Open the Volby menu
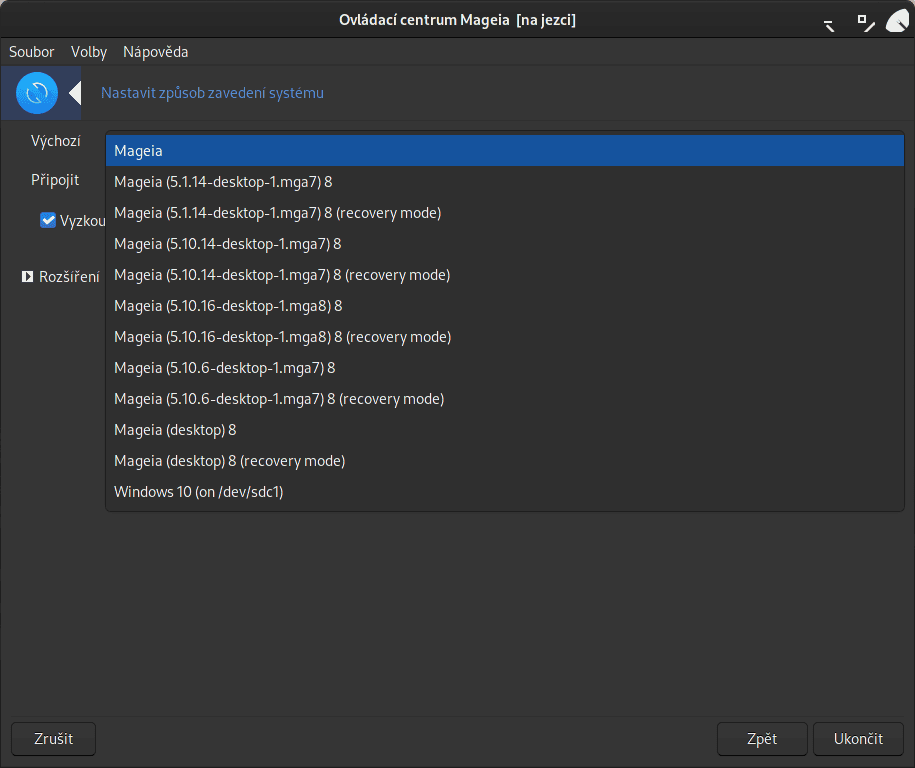Viewport: 915px width, 768px height. [x=88, y=51]
